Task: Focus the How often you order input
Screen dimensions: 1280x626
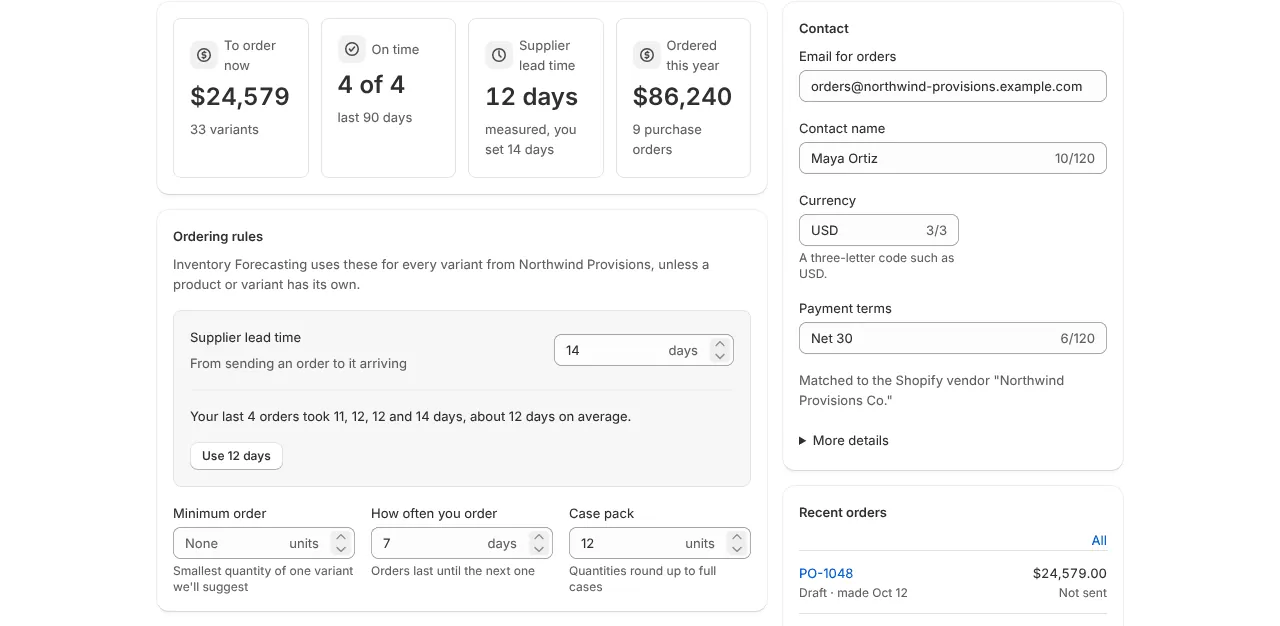Action: pos(462,543)
